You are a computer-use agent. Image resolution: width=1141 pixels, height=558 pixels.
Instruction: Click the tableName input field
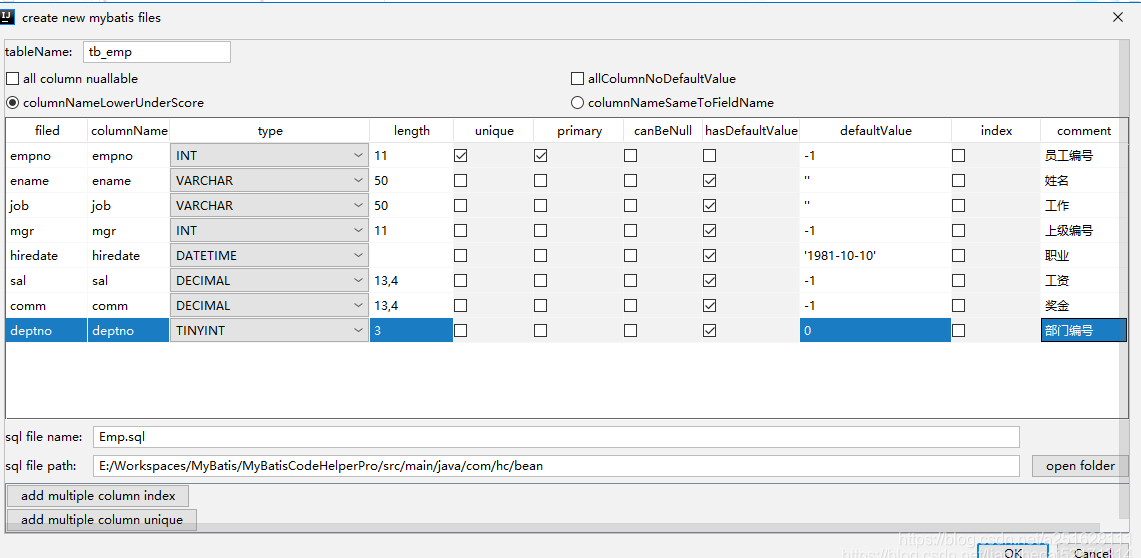pos(156,52)
